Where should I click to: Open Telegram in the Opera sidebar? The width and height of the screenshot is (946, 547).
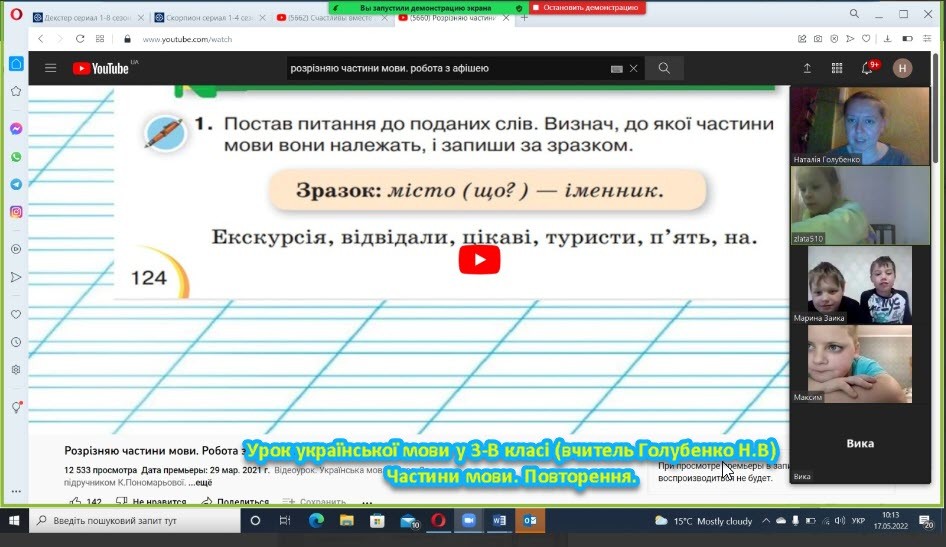pyautogui.click(x=16, y=184)
